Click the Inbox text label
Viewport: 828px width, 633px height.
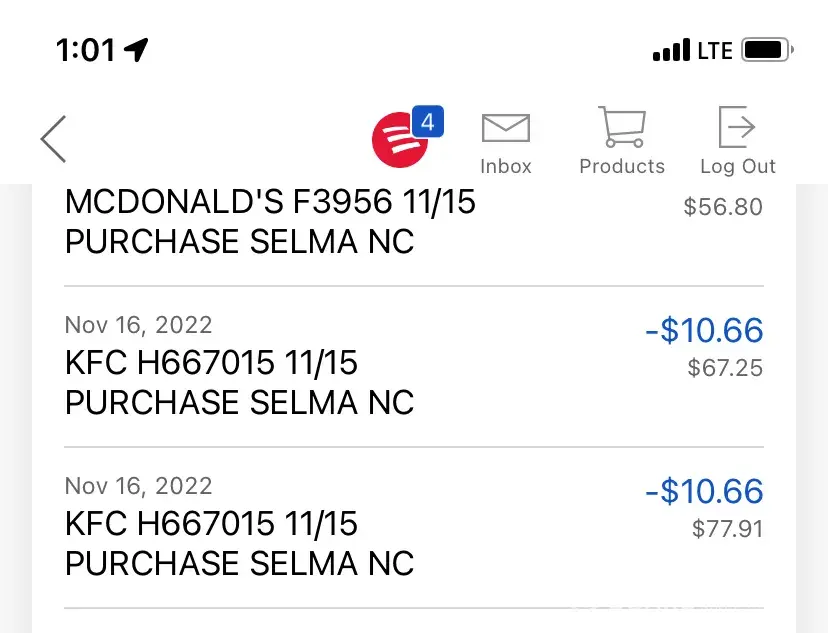coord(506,166)
